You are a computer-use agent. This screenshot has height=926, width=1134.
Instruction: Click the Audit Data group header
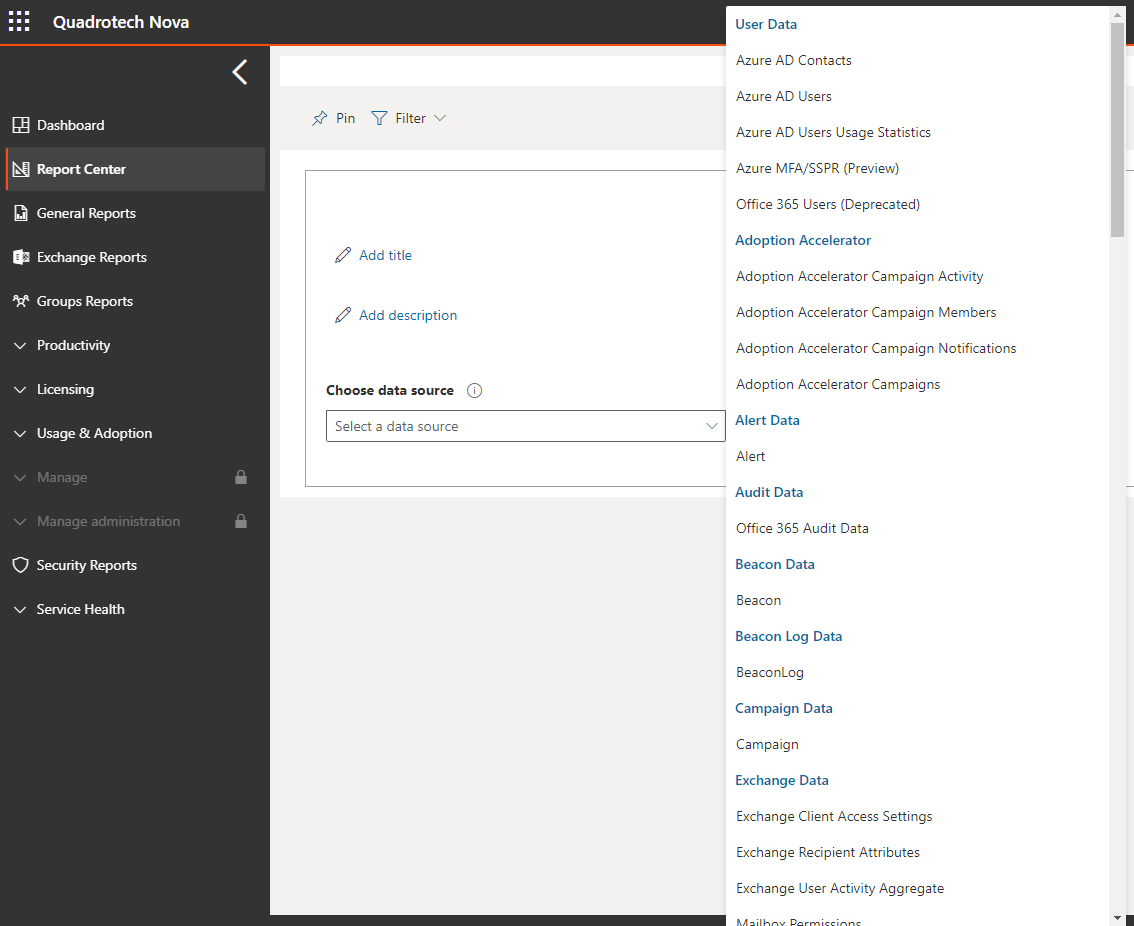click(x=769, y=493)
